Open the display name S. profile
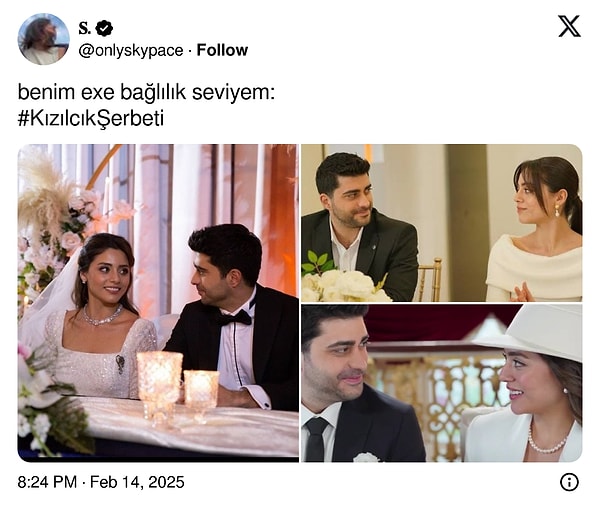The height and width of the screenshot is (512, 600). pyautogui.click(x=85, y=28)
